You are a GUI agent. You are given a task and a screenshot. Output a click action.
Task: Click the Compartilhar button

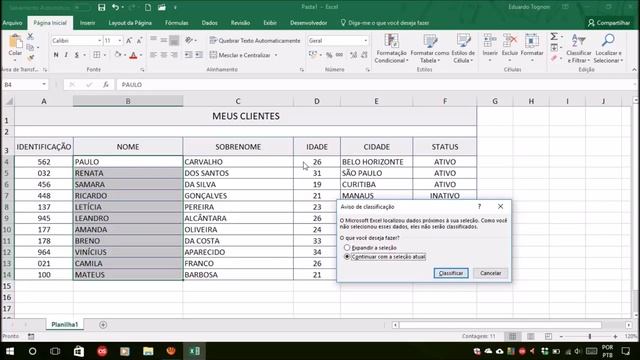[609, 23]
